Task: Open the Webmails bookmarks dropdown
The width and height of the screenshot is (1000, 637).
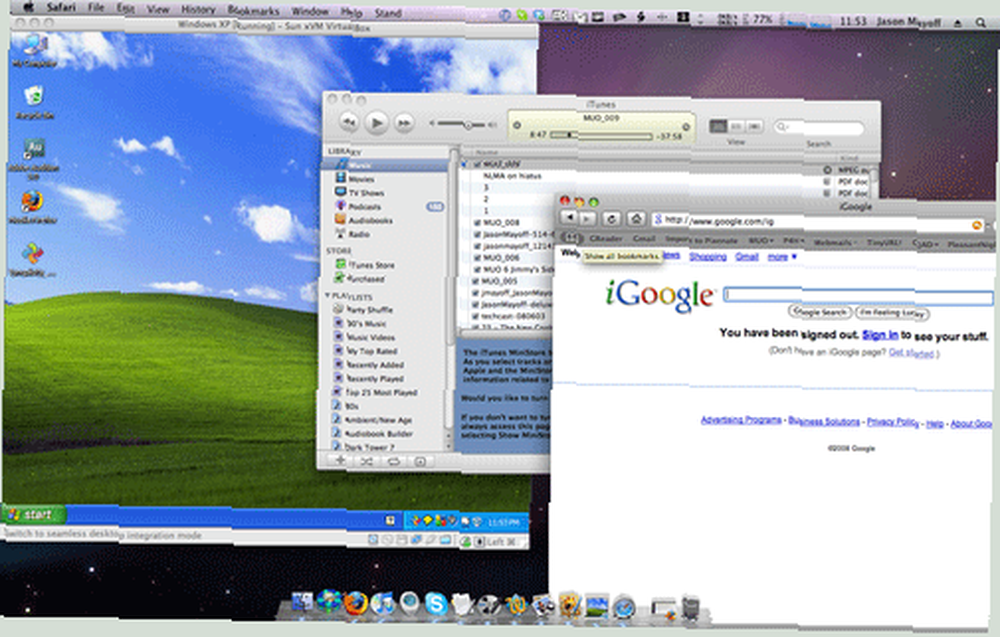Action: point(835,242)
